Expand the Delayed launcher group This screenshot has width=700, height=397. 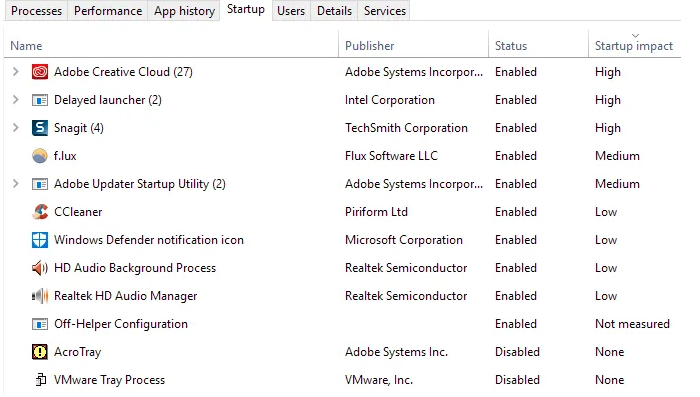(x=16, y=100)
